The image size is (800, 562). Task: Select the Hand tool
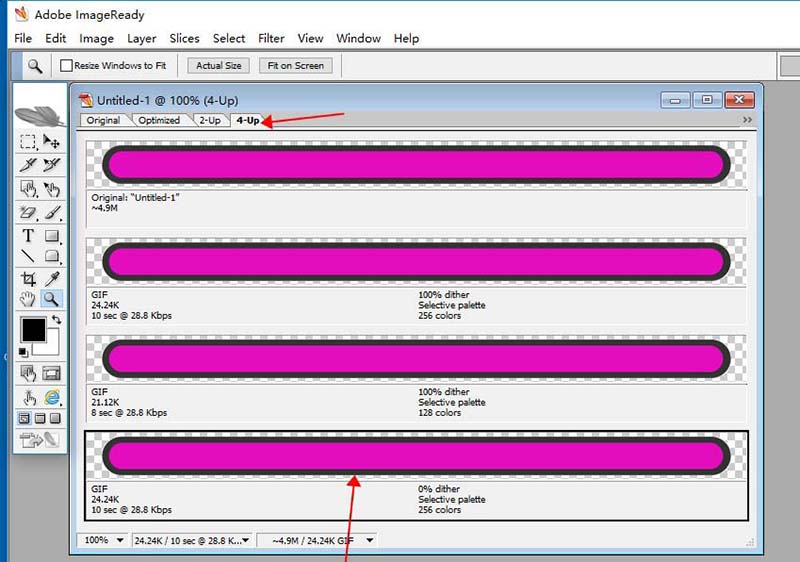(28, 299)
